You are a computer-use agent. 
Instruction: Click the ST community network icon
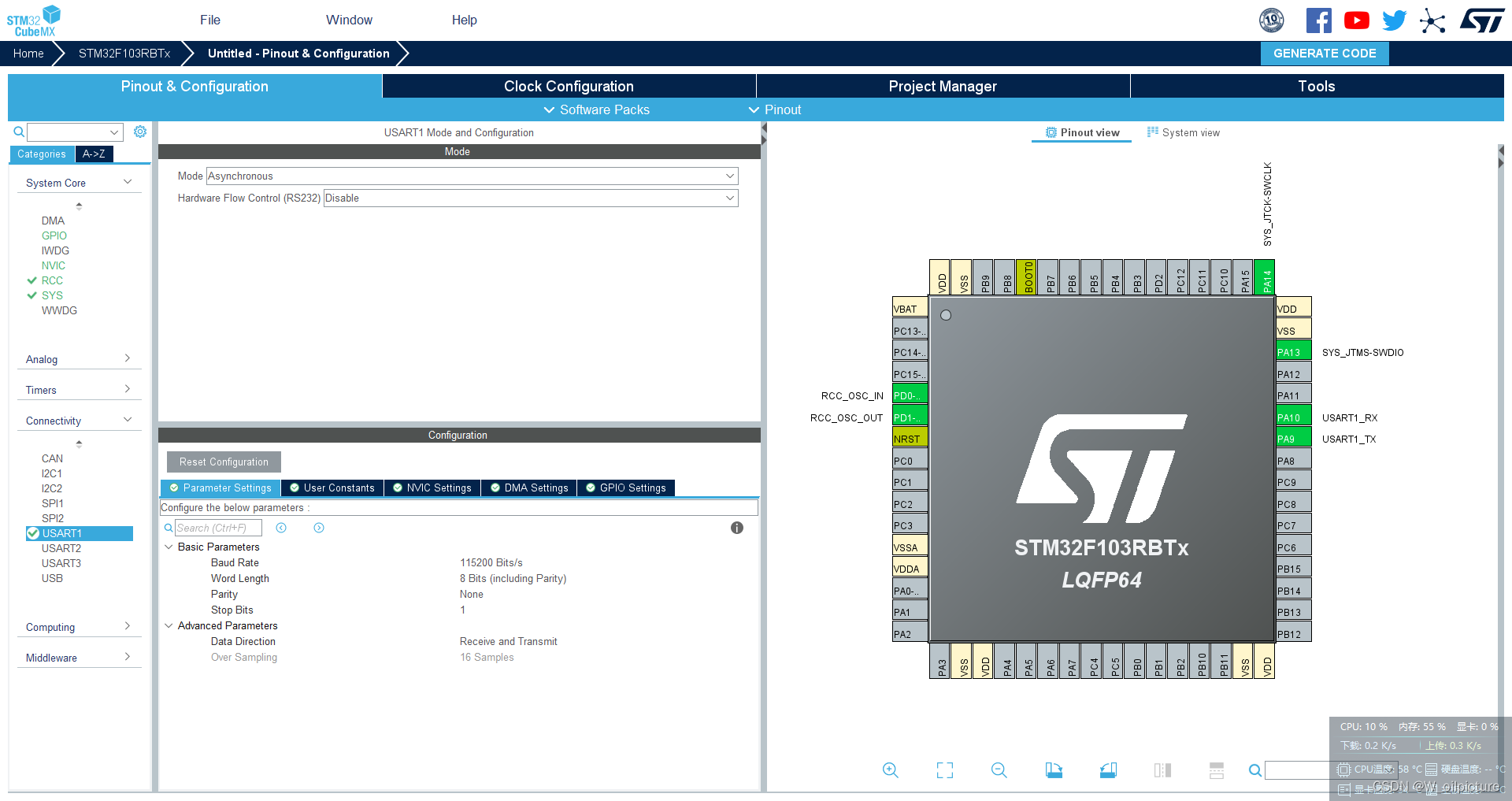[x=1432, y=20]
